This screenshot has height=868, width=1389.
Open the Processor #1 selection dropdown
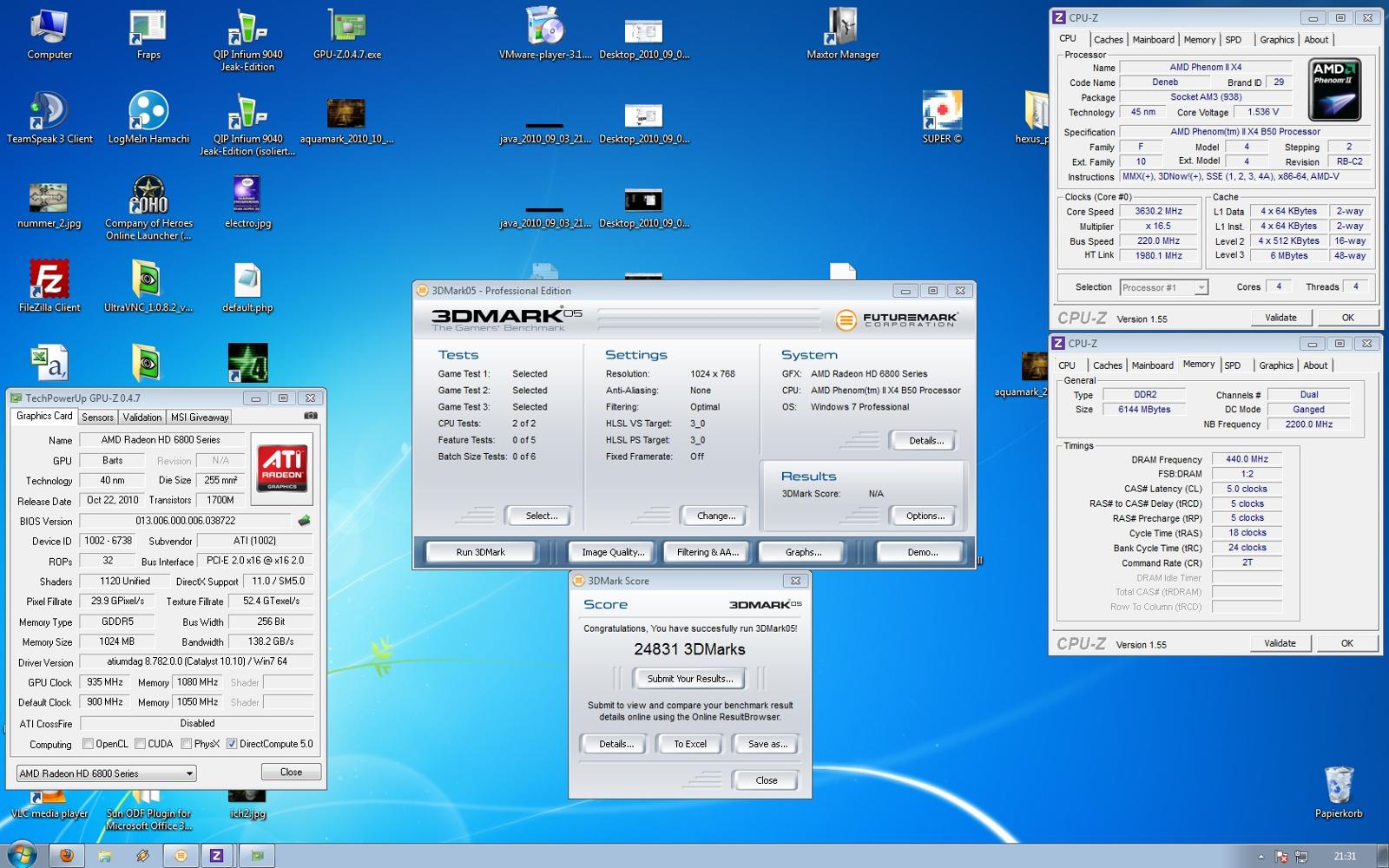pyautogui.click(x=1163, y=287)
